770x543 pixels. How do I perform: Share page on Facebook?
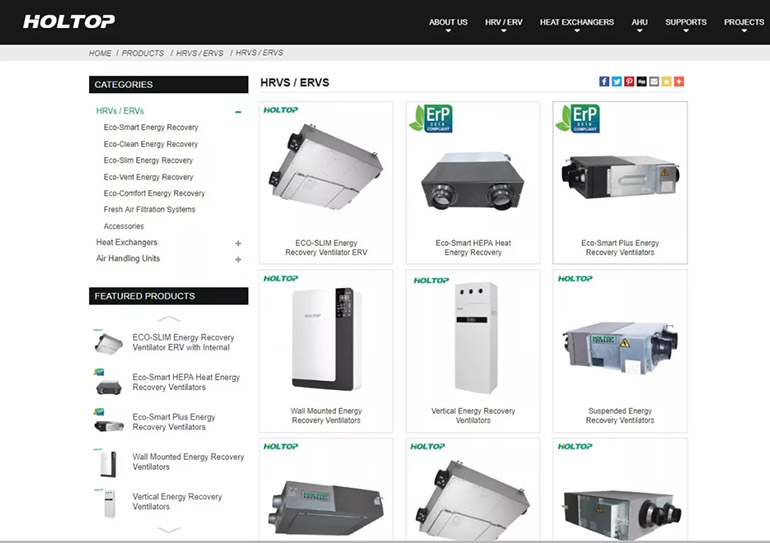pyautogui.click(x=604, y=81)
